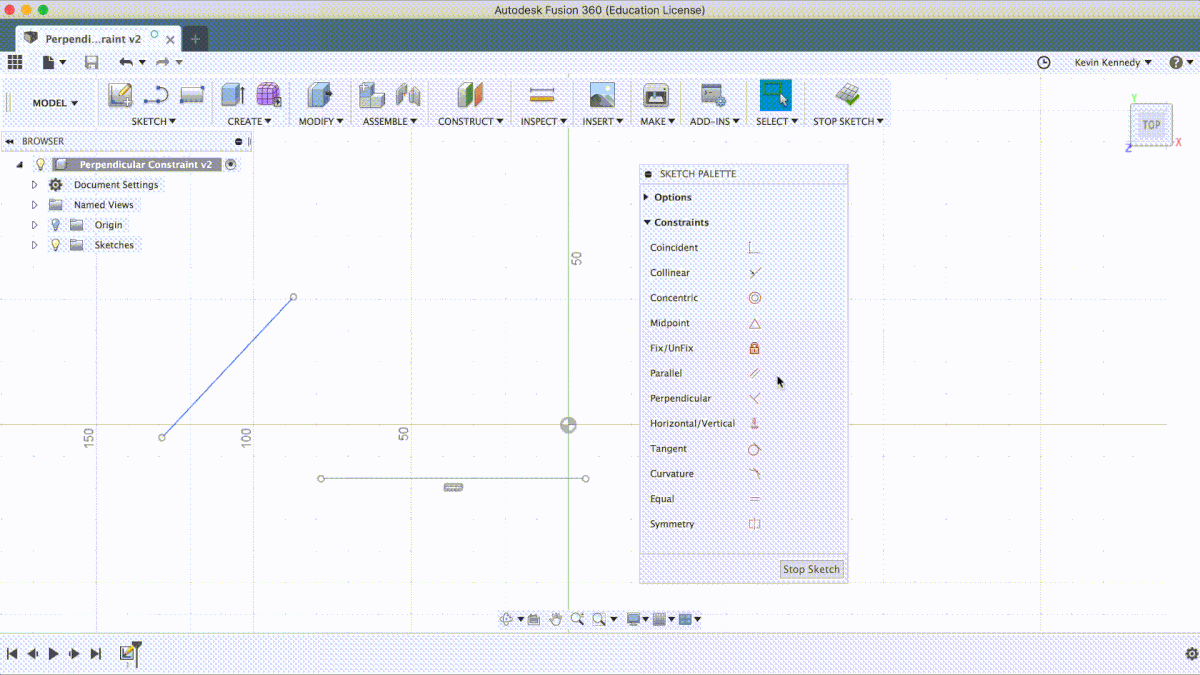Open the SKETCH menu
1200x675 pixels.
(154, 122)
